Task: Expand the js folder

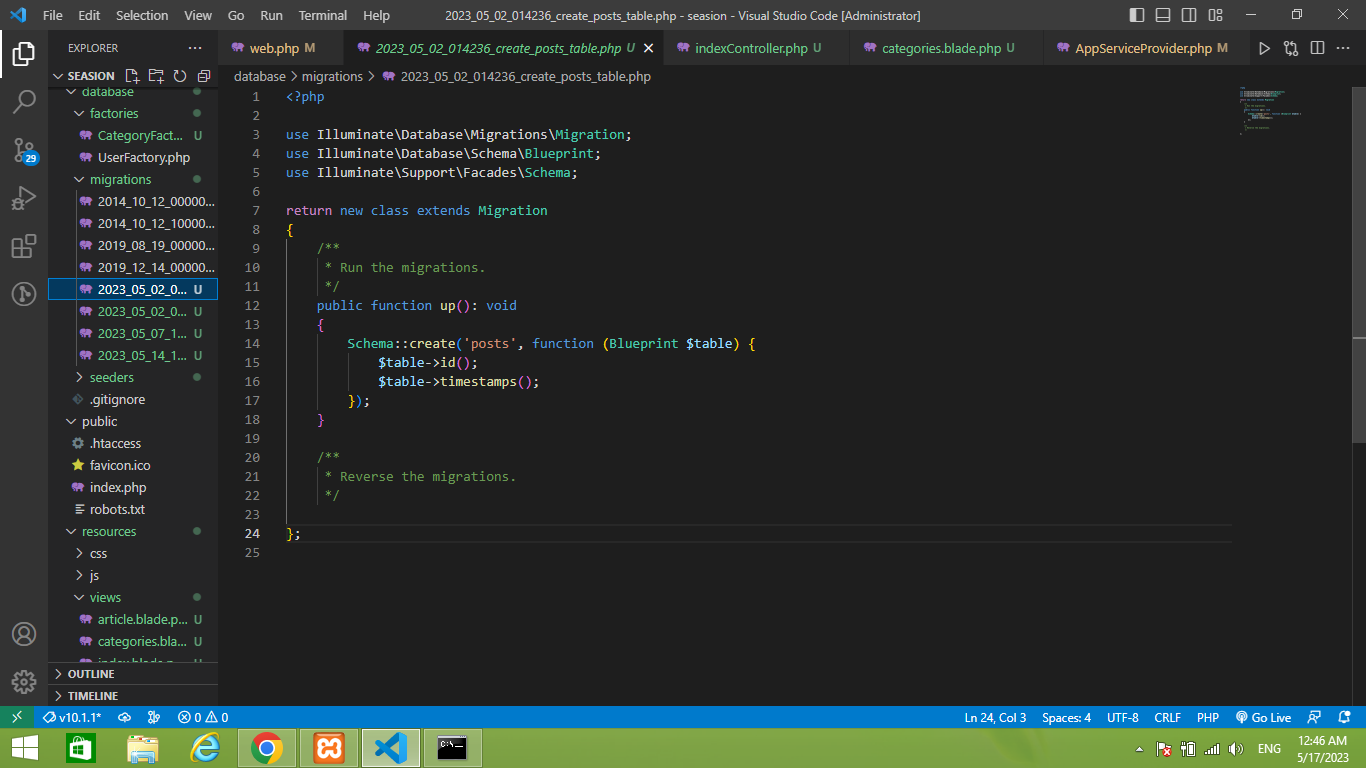Action: [133, 575]
